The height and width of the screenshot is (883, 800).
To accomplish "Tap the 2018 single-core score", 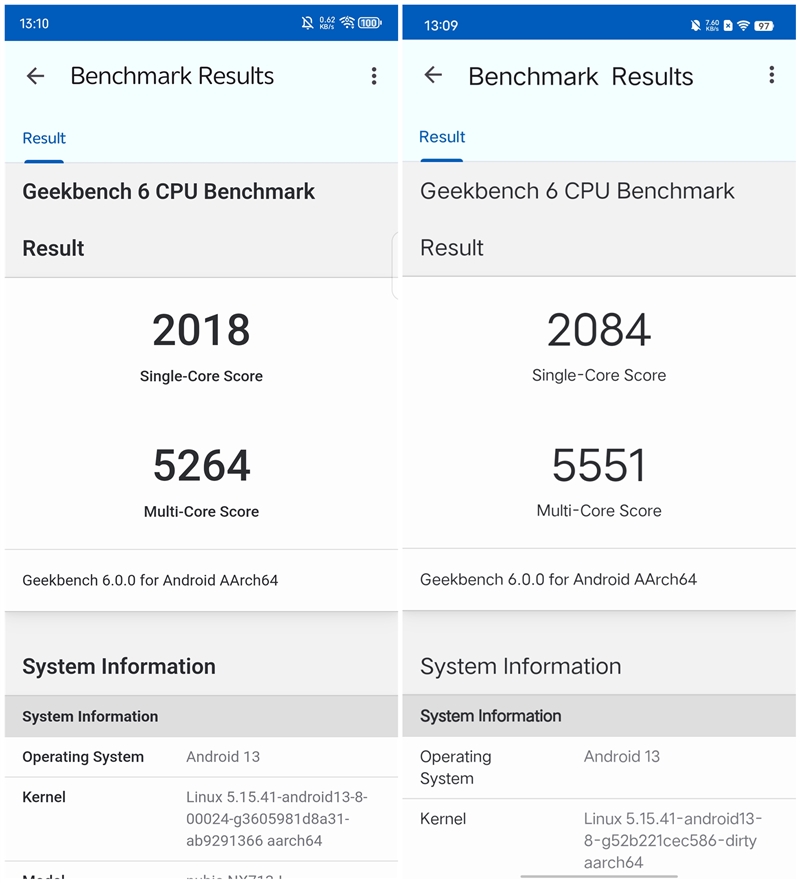I will [x=201, y=331].
